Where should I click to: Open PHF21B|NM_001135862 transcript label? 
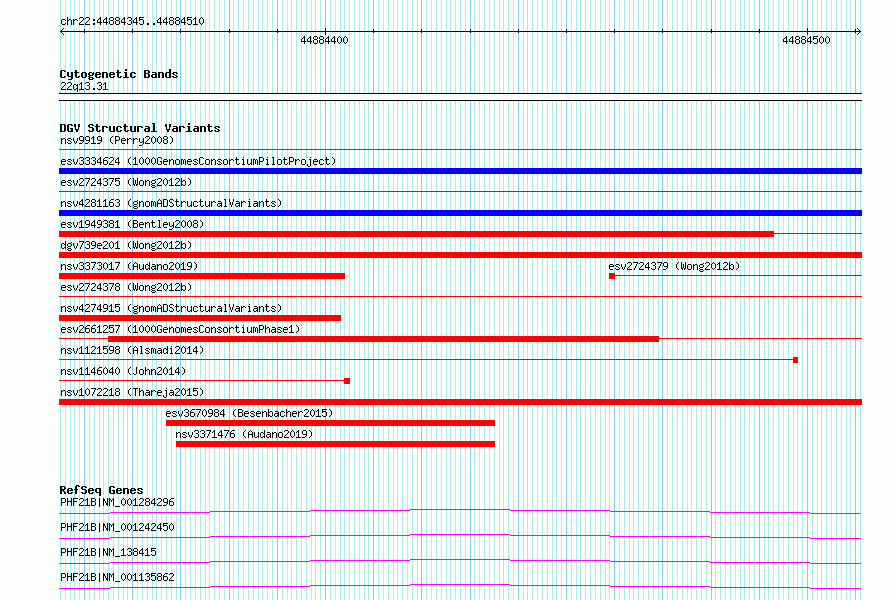117,577
